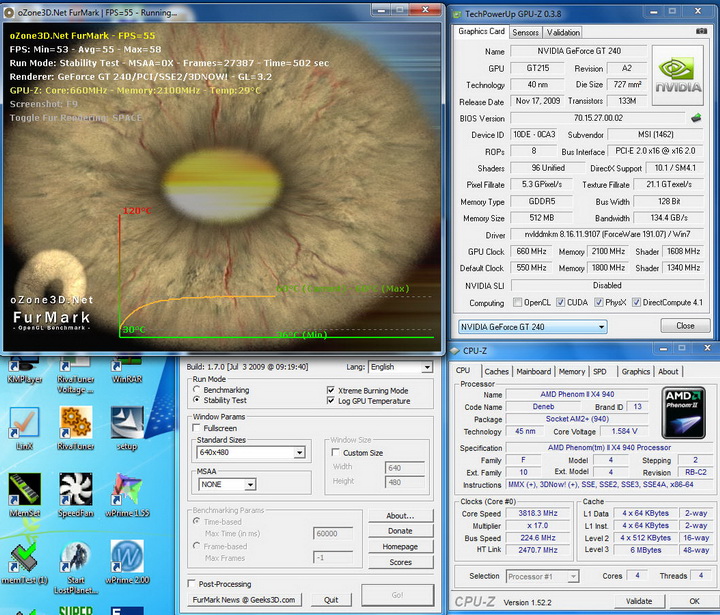This screenshot has width=720, height=615.
Task: Switch to the Mainboard tab in CPU-Z
Action: [x=532, y=371]
